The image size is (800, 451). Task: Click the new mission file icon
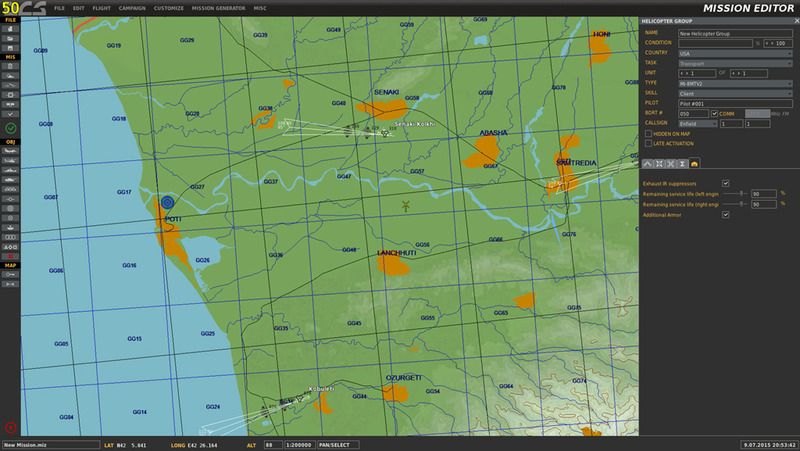pos(10,29)
